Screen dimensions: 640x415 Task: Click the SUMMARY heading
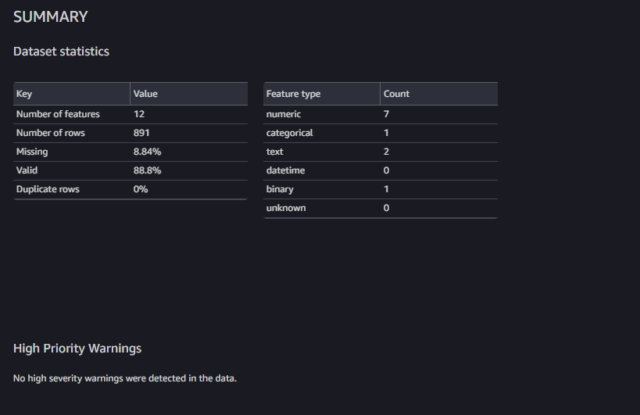pos(51,17)
